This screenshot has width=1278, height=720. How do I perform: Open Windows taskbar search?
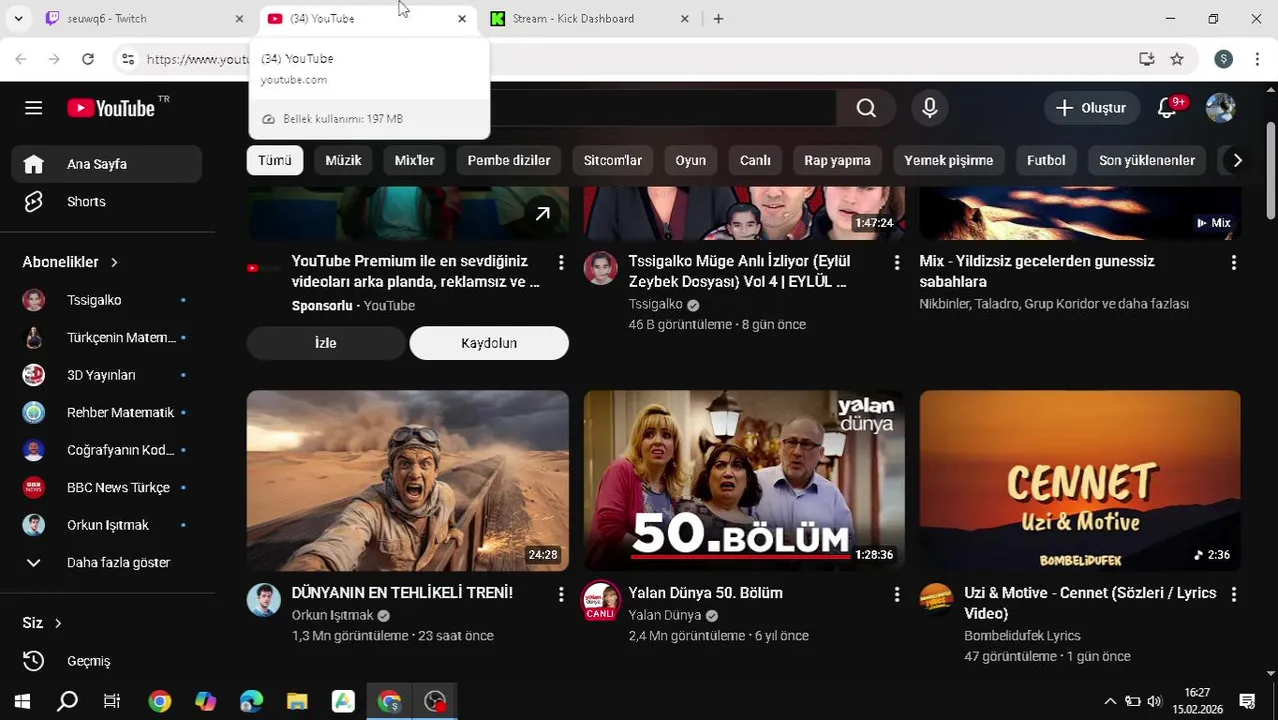point(67,701)
